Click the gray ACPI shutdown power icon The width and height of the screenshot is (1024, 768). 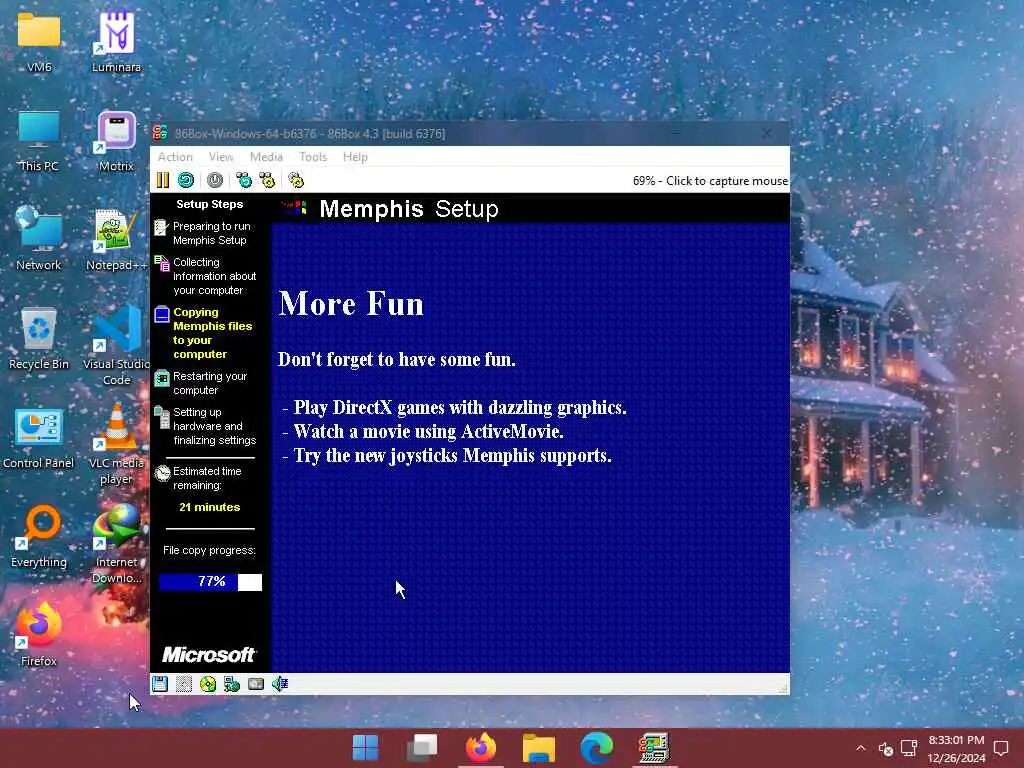pyautogui.click(x=215, y=180)
